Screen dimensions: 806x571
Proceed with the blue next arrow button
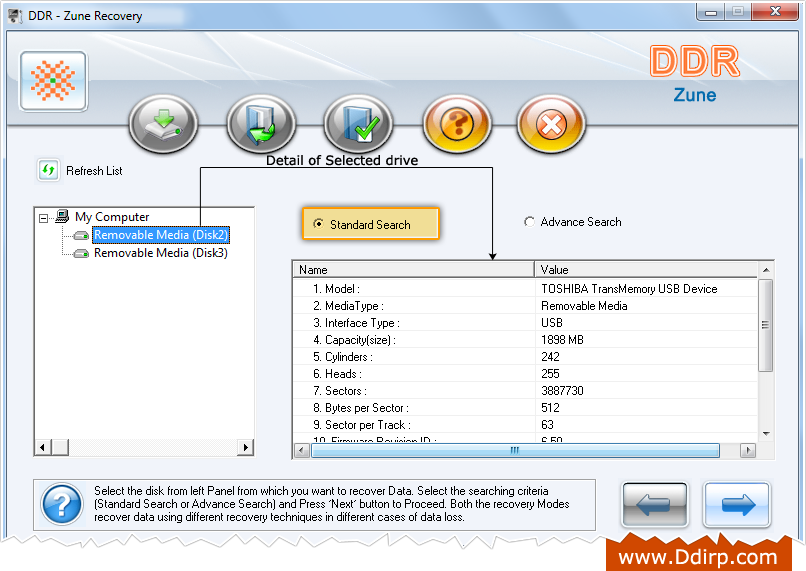[x=737, y=504]
